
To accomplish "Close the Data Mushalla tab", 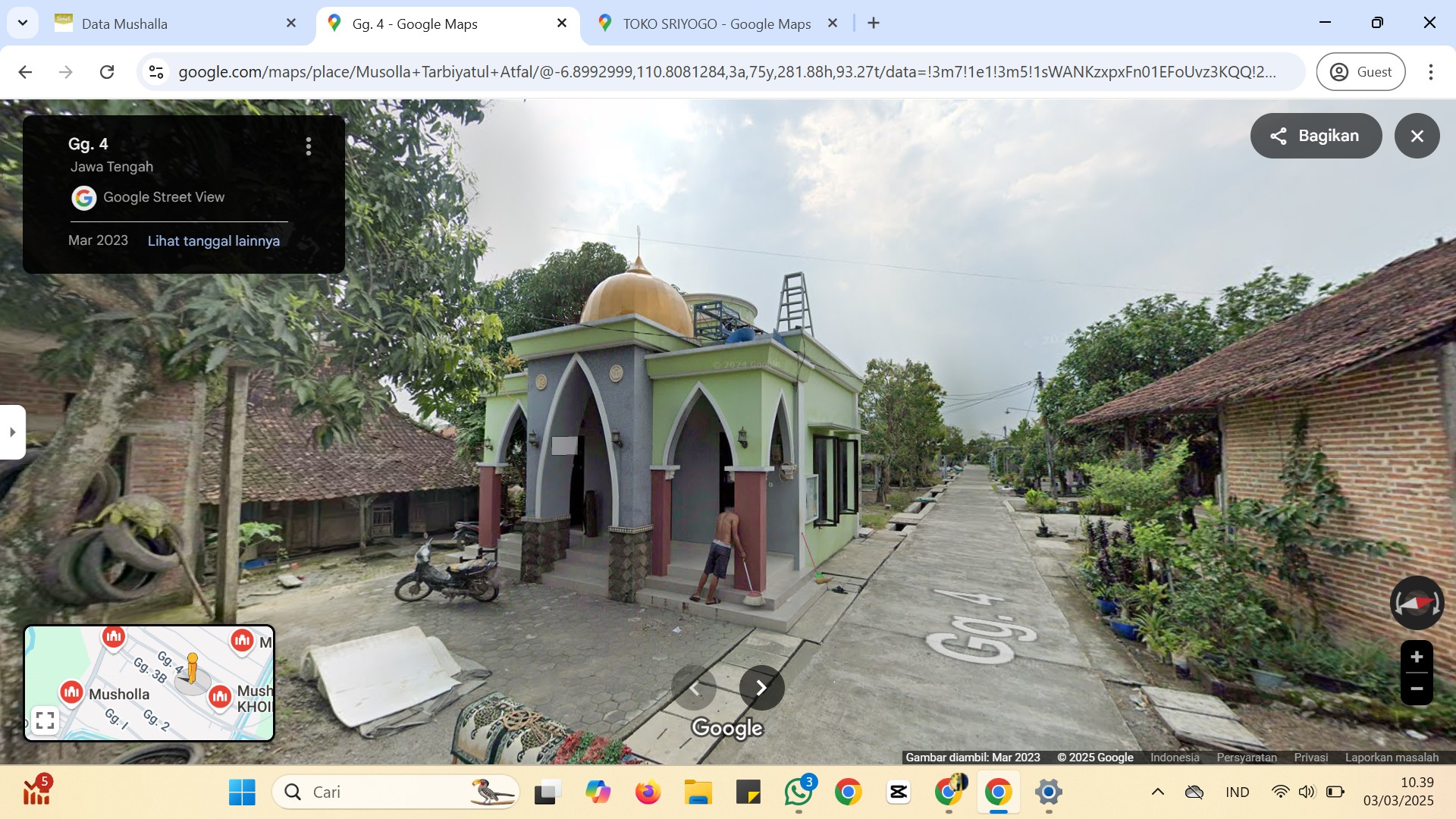I will 290,24.
